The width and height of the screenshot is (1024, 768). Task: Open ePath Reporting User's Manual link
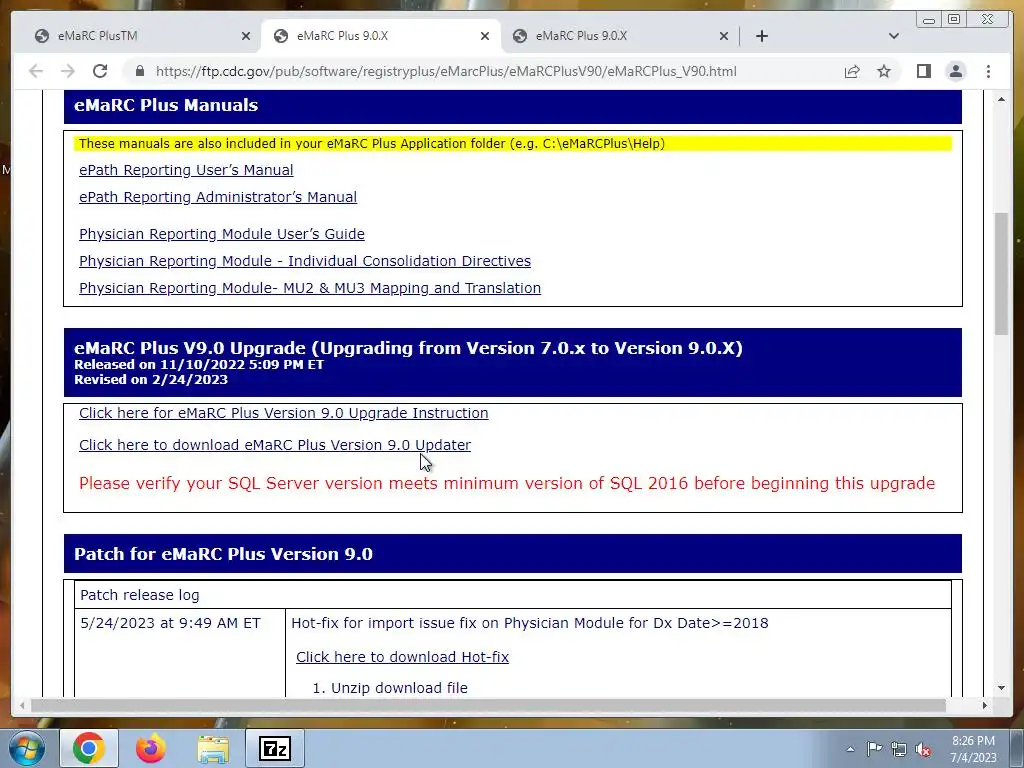click(x=186, y=170)
